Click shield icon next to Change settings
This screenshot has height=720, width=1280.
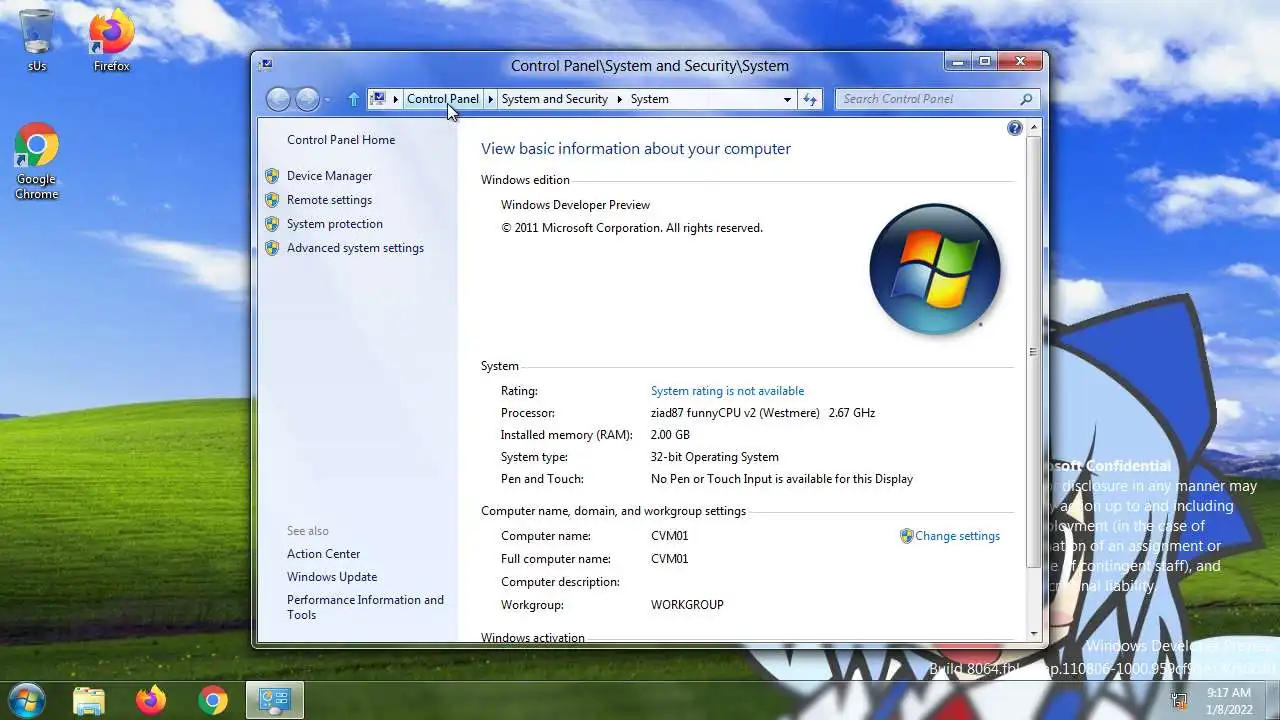tap(906, 536)
